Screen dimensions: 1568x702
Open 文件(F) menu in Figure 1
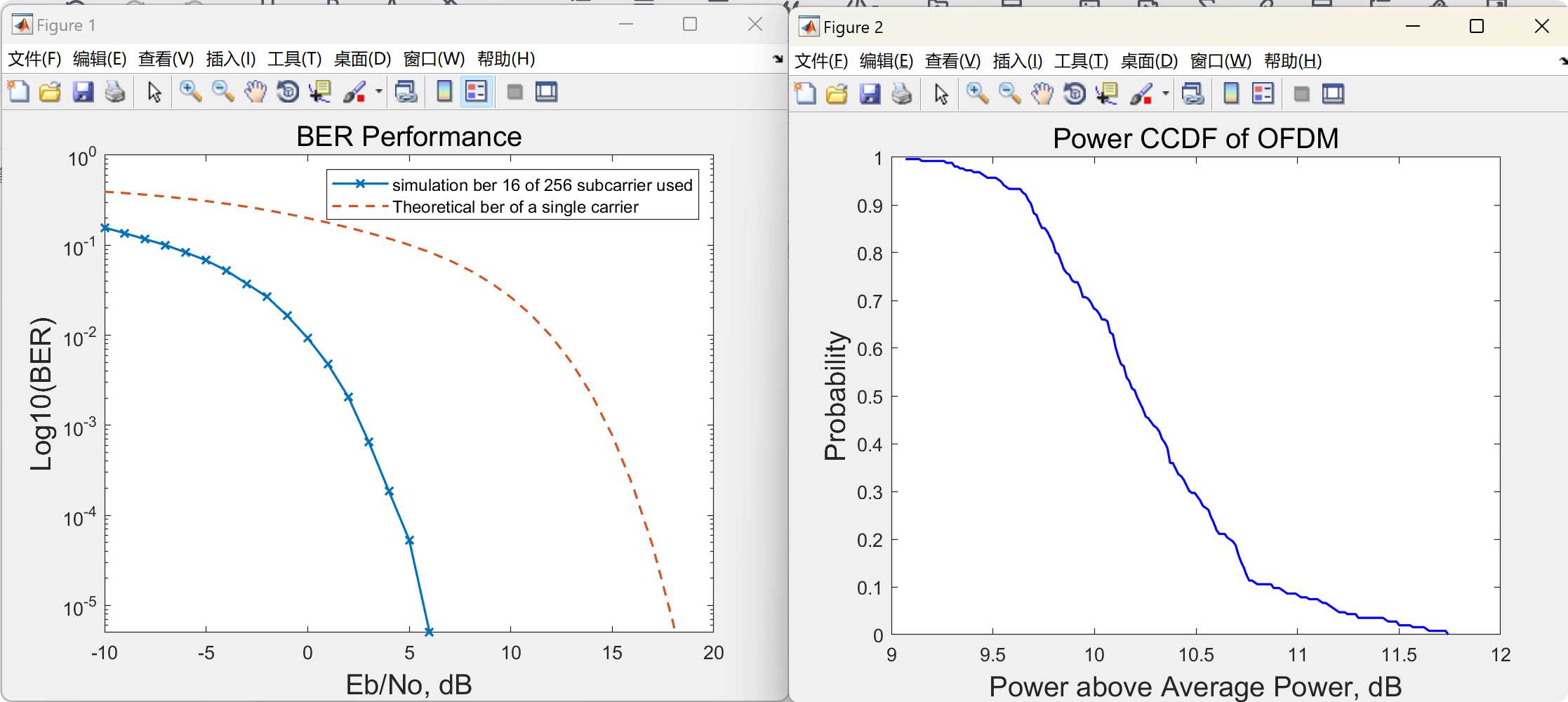coord(34,59)
